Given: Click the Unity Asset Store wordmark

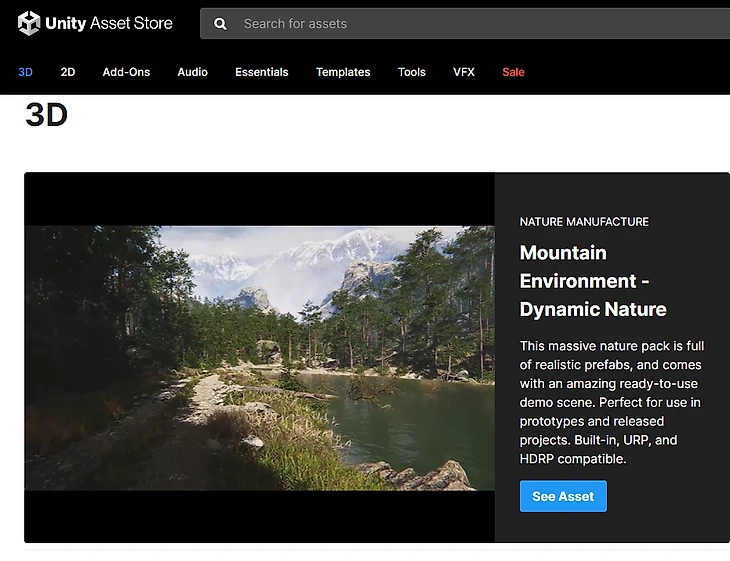Looking at the screenshot, I should (109, 23).
